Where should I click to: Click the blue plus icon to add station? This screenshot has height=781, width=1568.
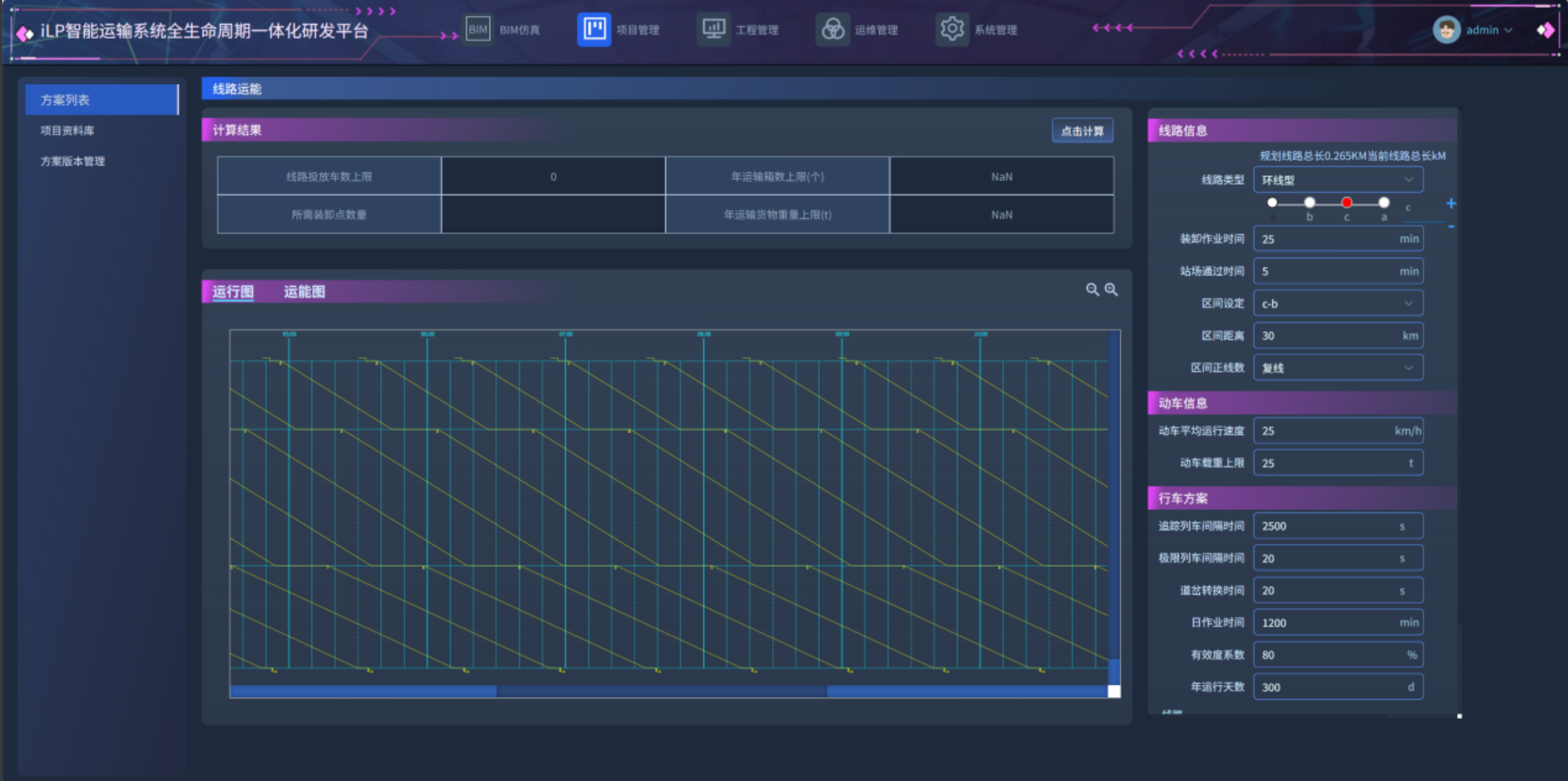point(1451,203)
